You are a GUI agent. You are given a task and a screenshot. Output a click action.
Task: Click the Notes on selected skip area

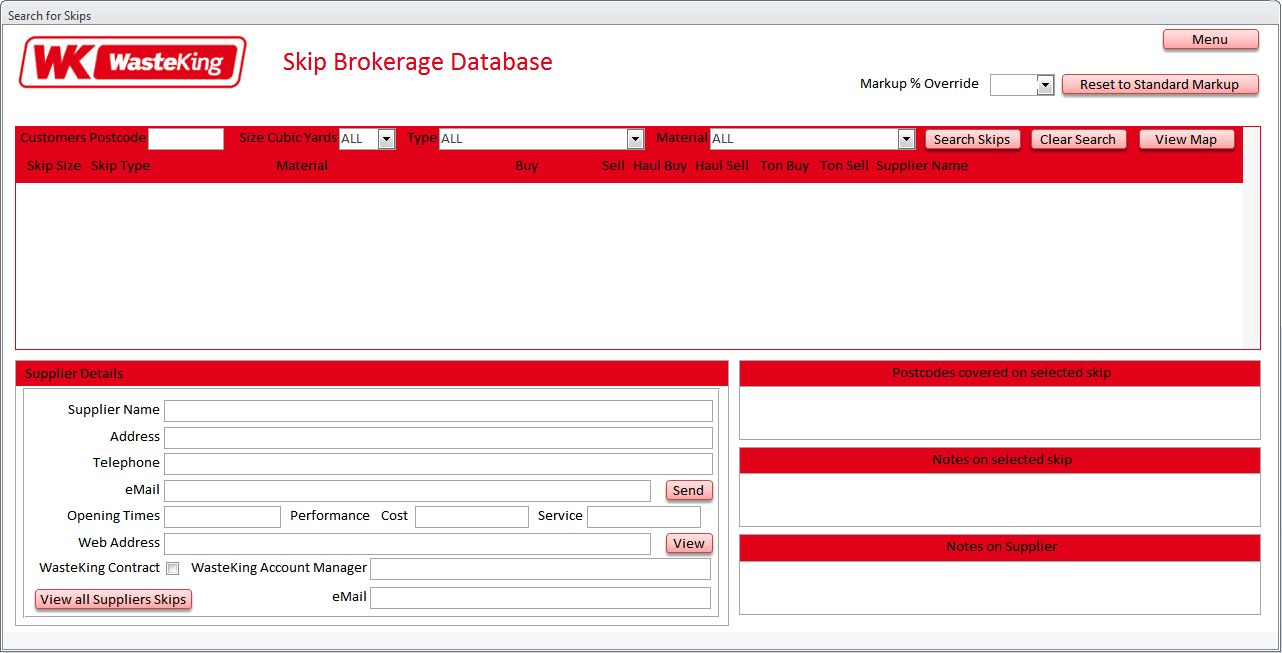coord(1000,499)
